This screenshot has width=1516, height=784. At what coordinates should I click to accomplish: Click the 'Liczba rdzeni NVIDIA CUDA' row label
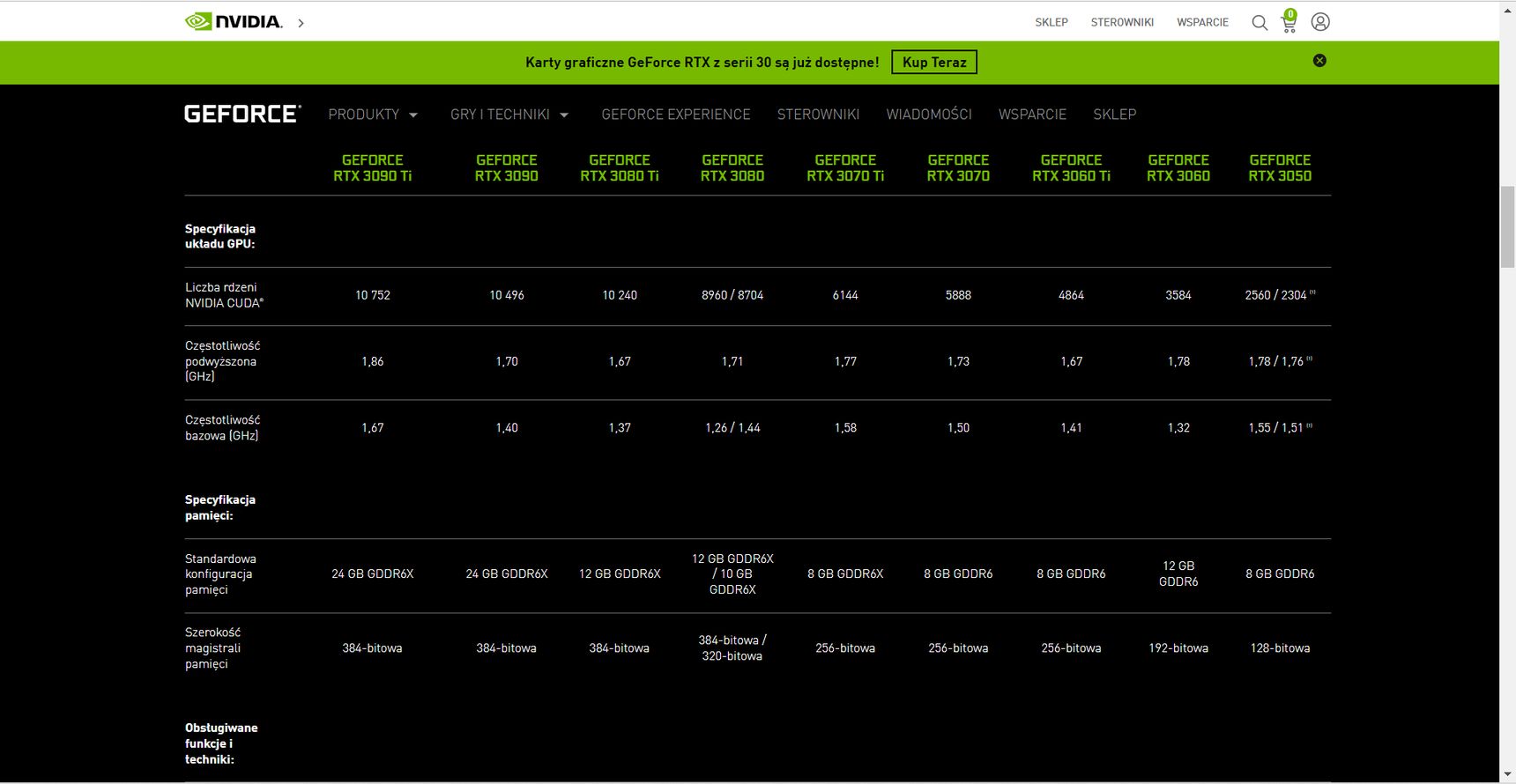pyautogui.click(x=224, y=295)
